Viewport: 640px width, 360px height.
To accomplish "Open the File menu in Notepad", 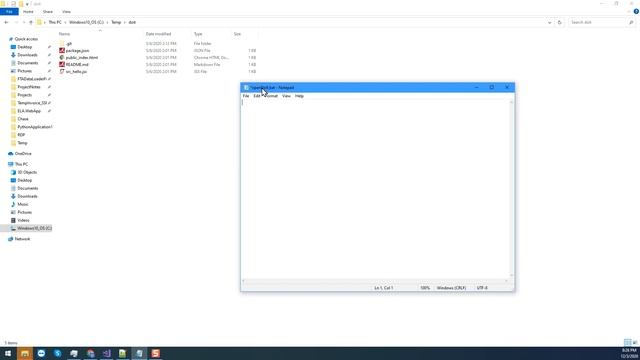I will tap(246, 96).
